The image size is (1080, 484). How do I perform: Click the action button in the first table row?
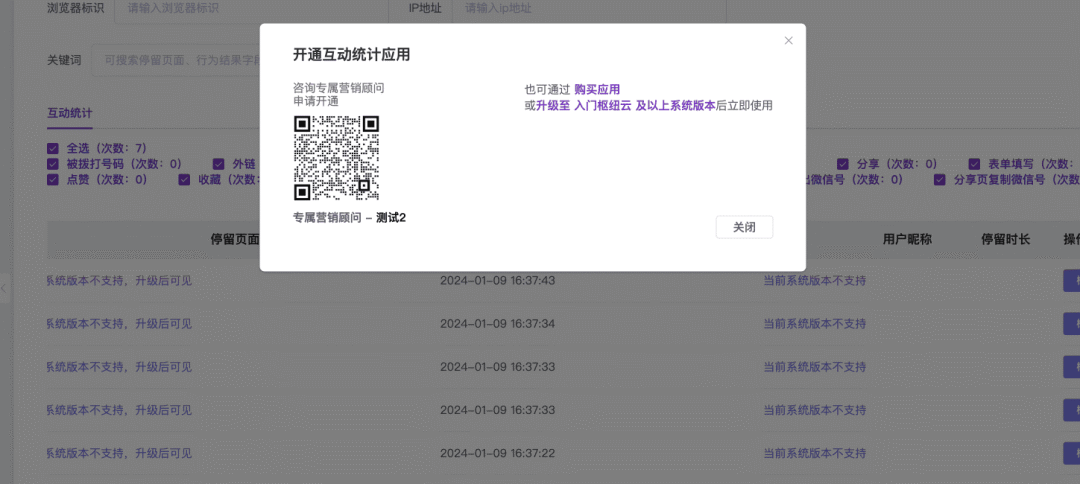tap(1071, 281)
